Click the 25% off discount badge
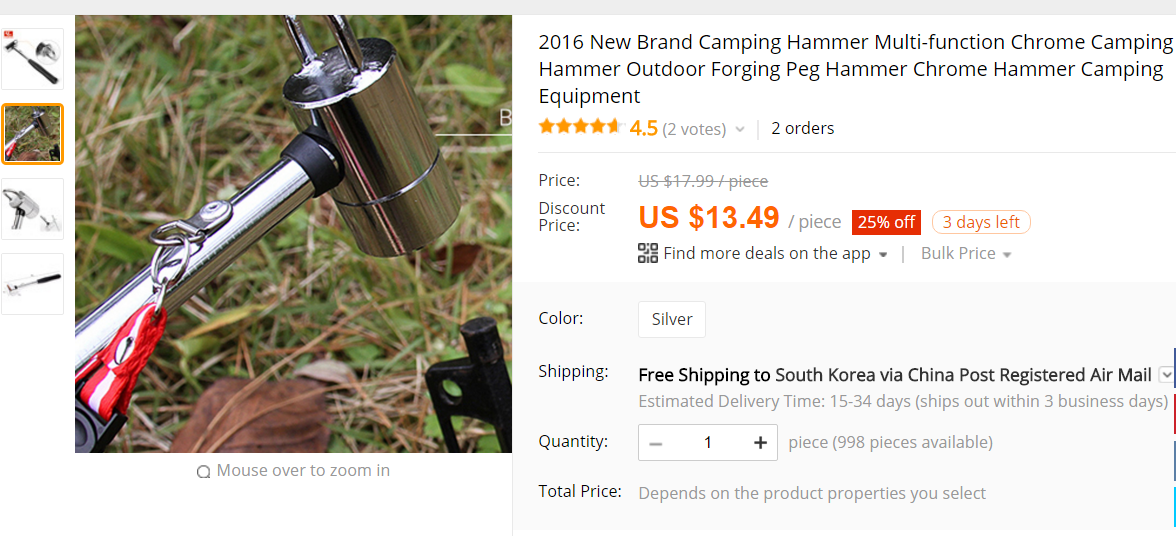This screenshot has width=1176, height=536. pyautogui.click(x=886, y=222)
